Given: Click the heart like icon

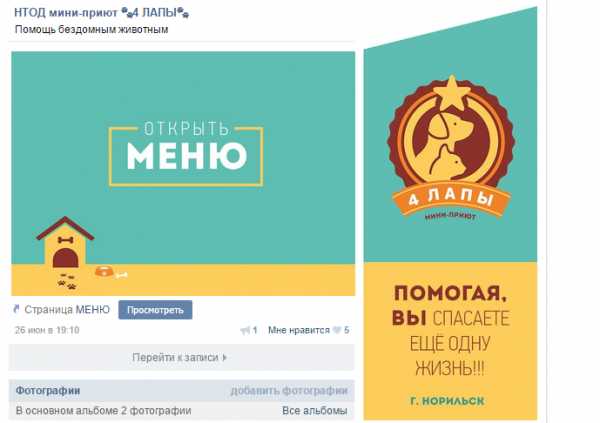Looking at the screenshot, I should click(337, 330).
